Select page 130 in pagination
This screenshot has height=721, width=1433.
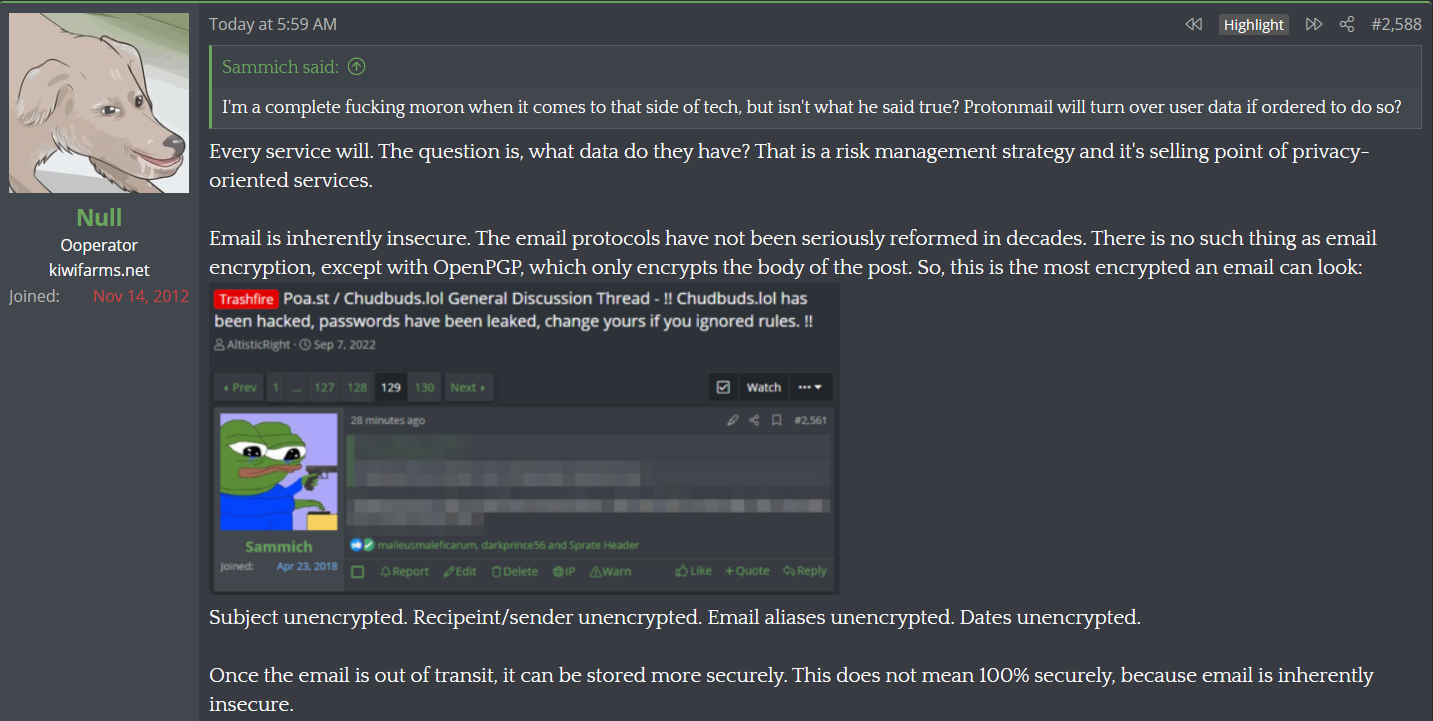(x=425, y=388)
